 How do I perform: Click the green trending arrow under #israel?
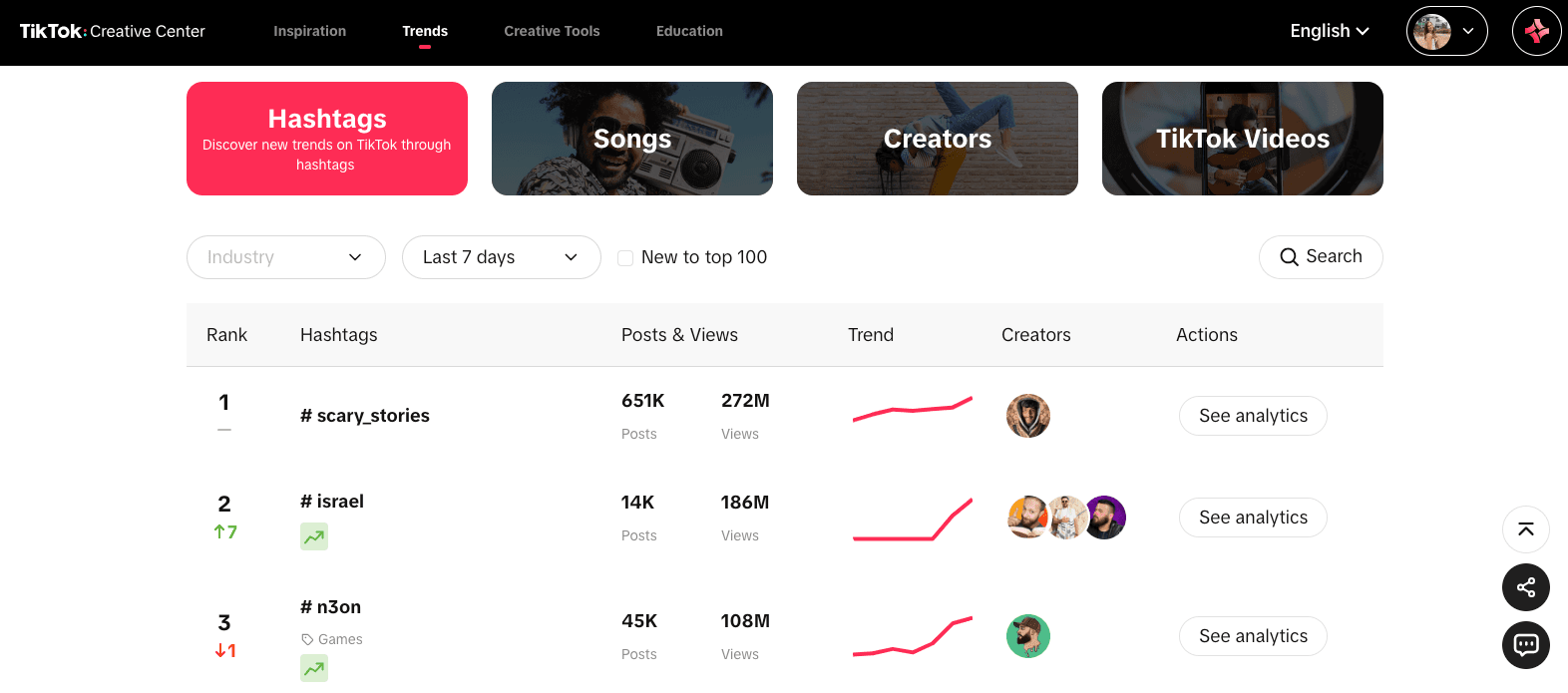314,536
